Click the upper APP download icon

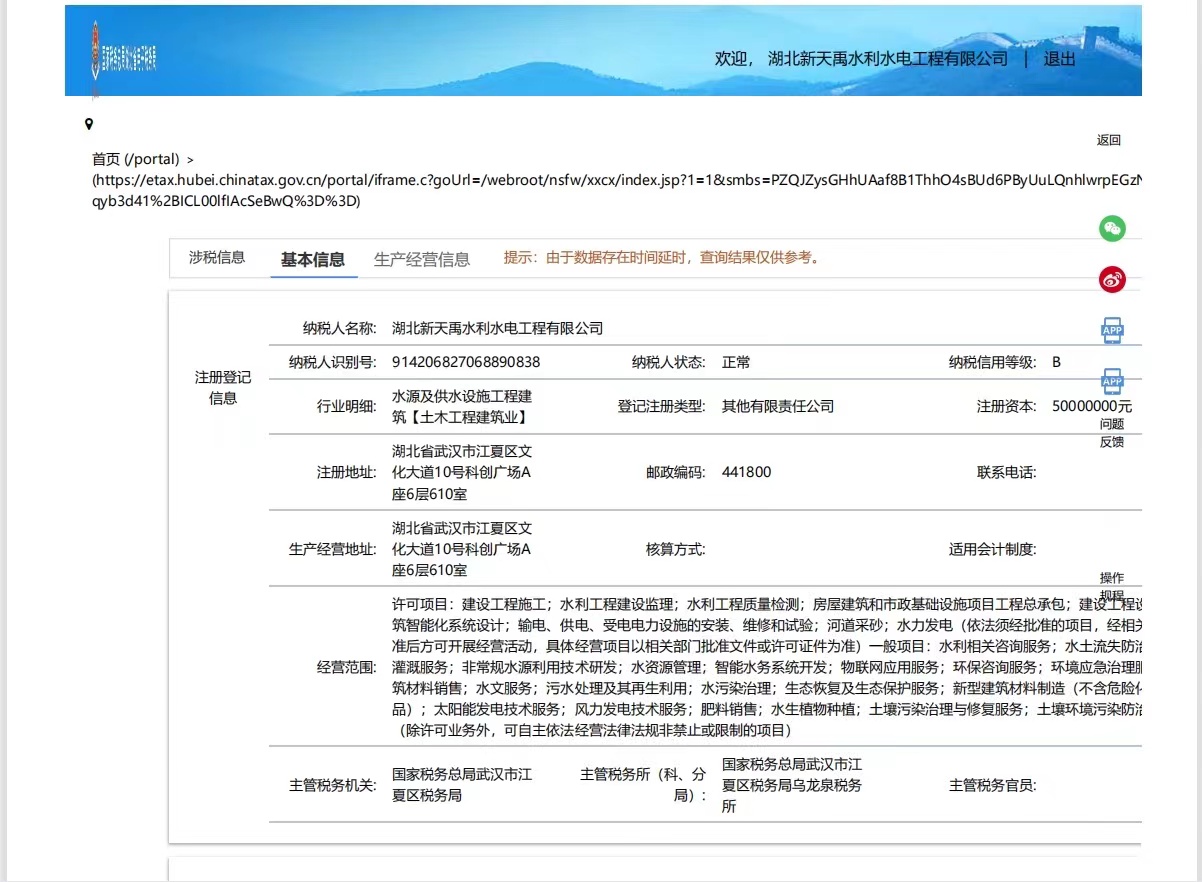point(1112,328)
